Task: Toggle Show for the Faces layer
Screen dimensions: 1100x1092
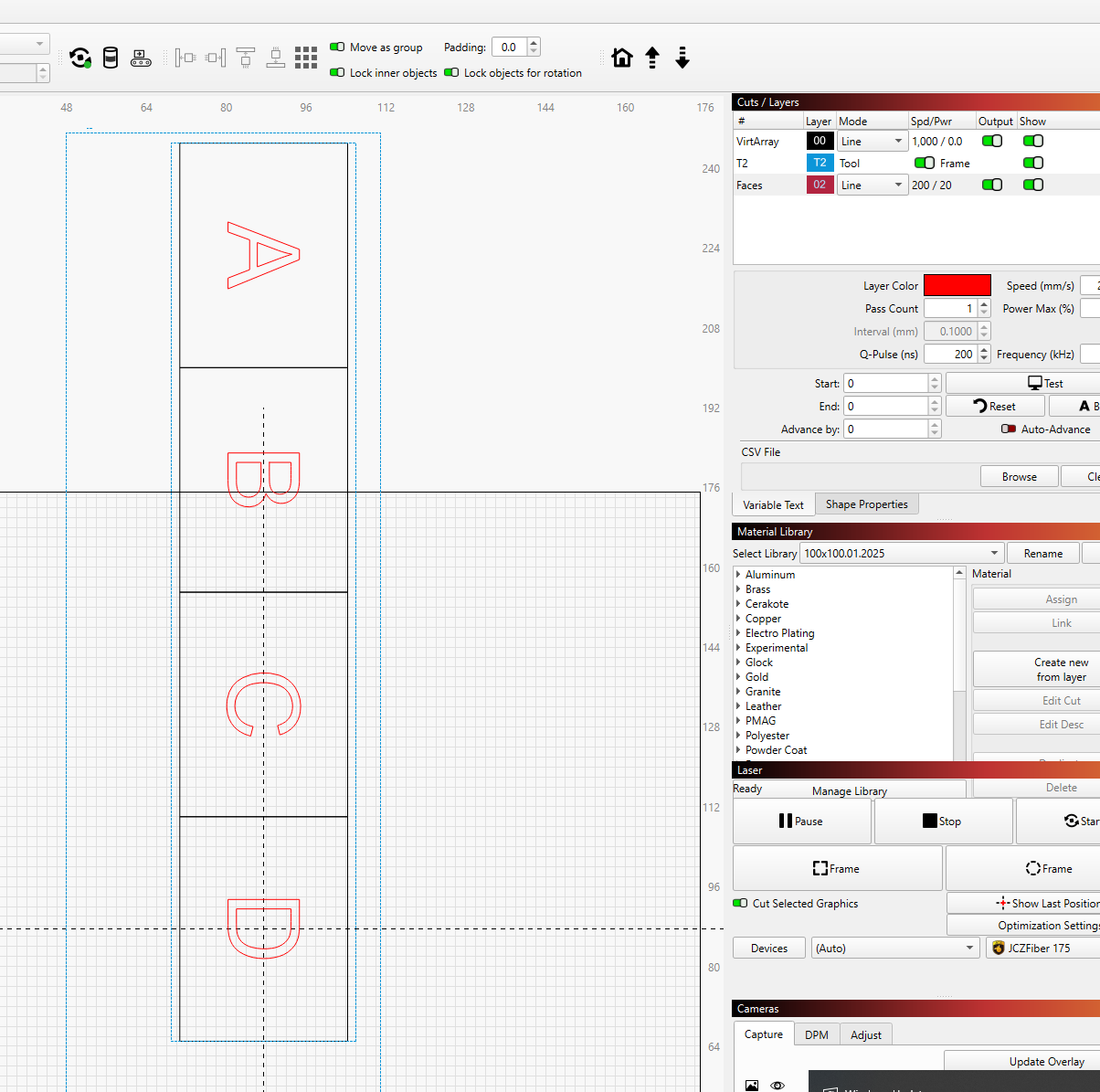Action: pos(1032,185)
